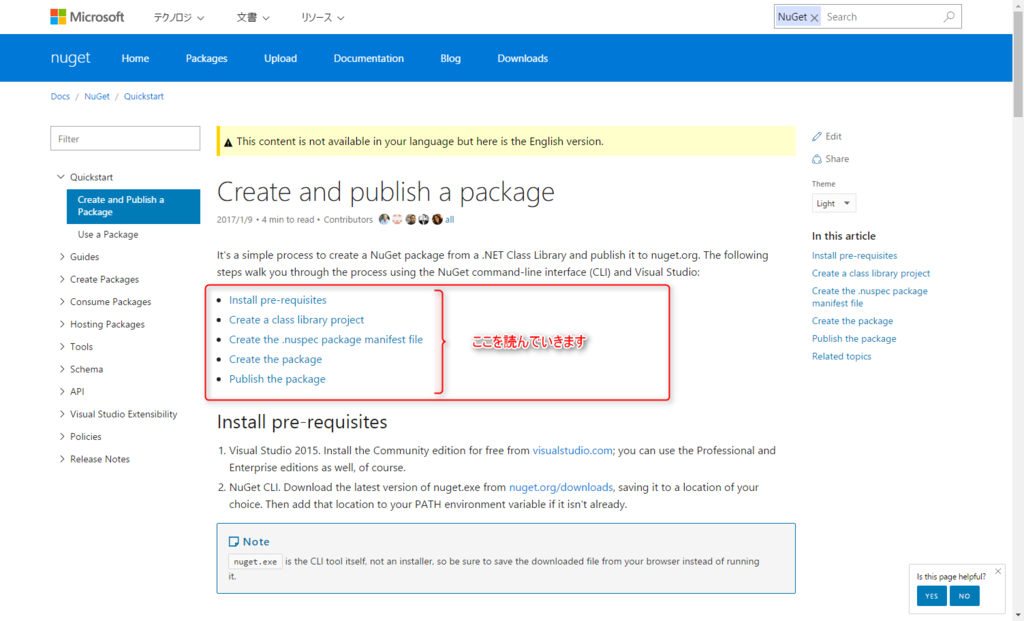Open the visualstudio.com link
1024x621 pixels.
pyautogui.click(x=572, y=450)
